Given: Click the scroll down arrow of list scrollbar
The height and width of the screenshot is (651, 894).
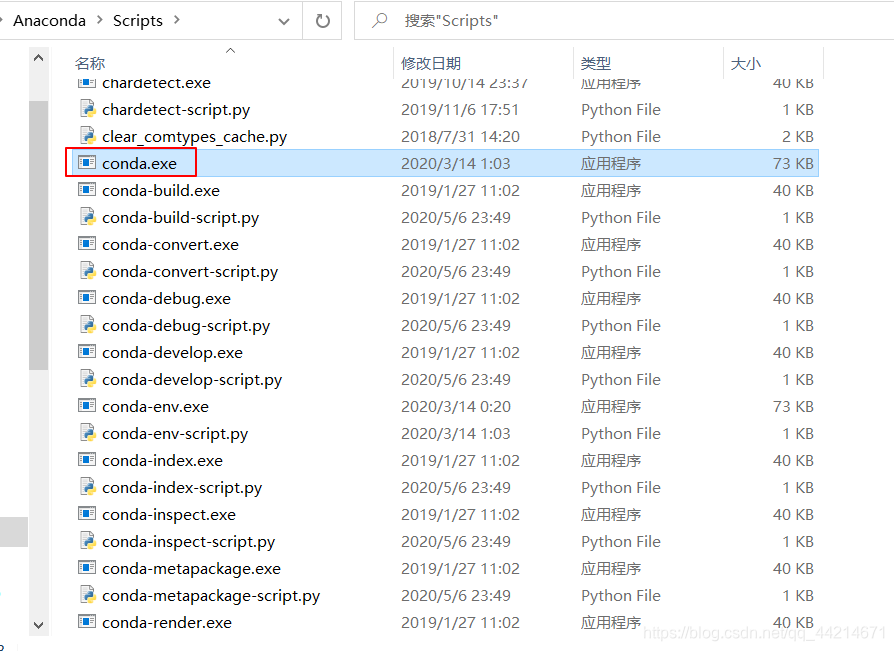Looking at the screenshot, I should [x=38, y=625].
